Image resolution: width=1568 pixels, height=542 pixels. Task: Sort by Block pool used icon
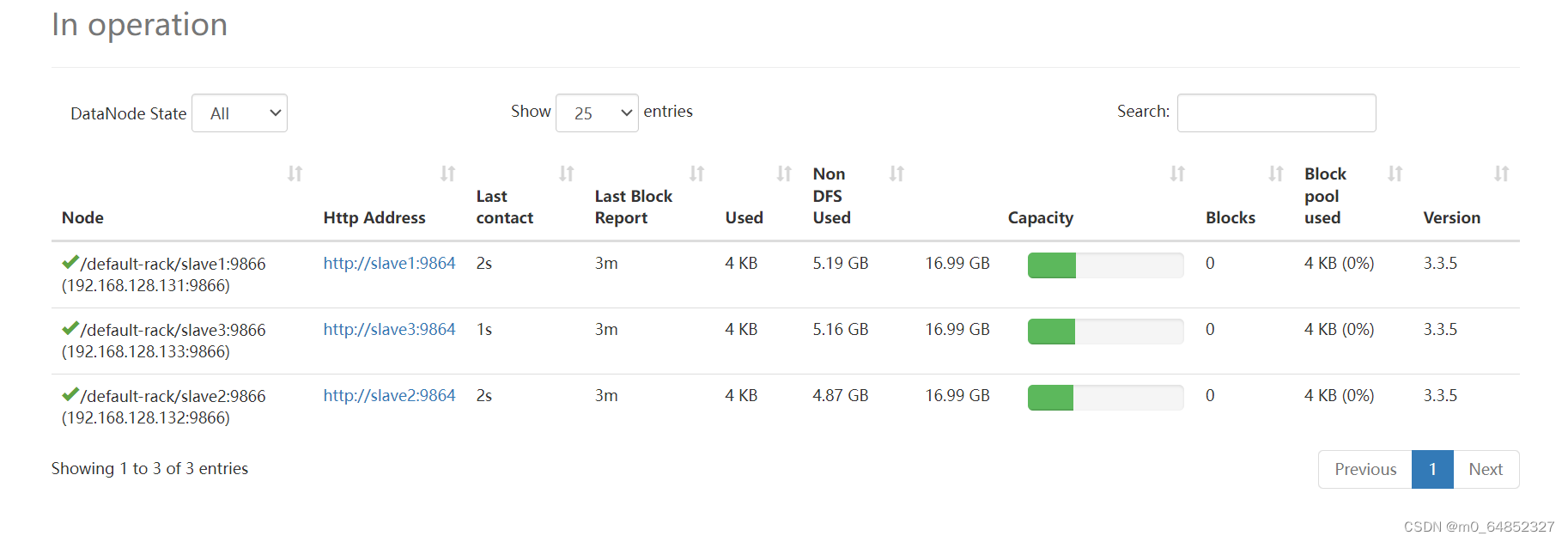point(1395,174)
